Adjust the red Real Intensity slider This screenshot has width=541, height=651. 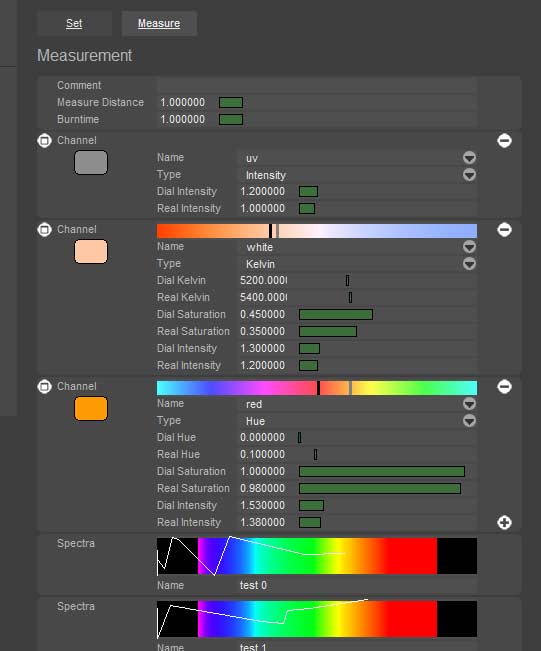point(310,522)
